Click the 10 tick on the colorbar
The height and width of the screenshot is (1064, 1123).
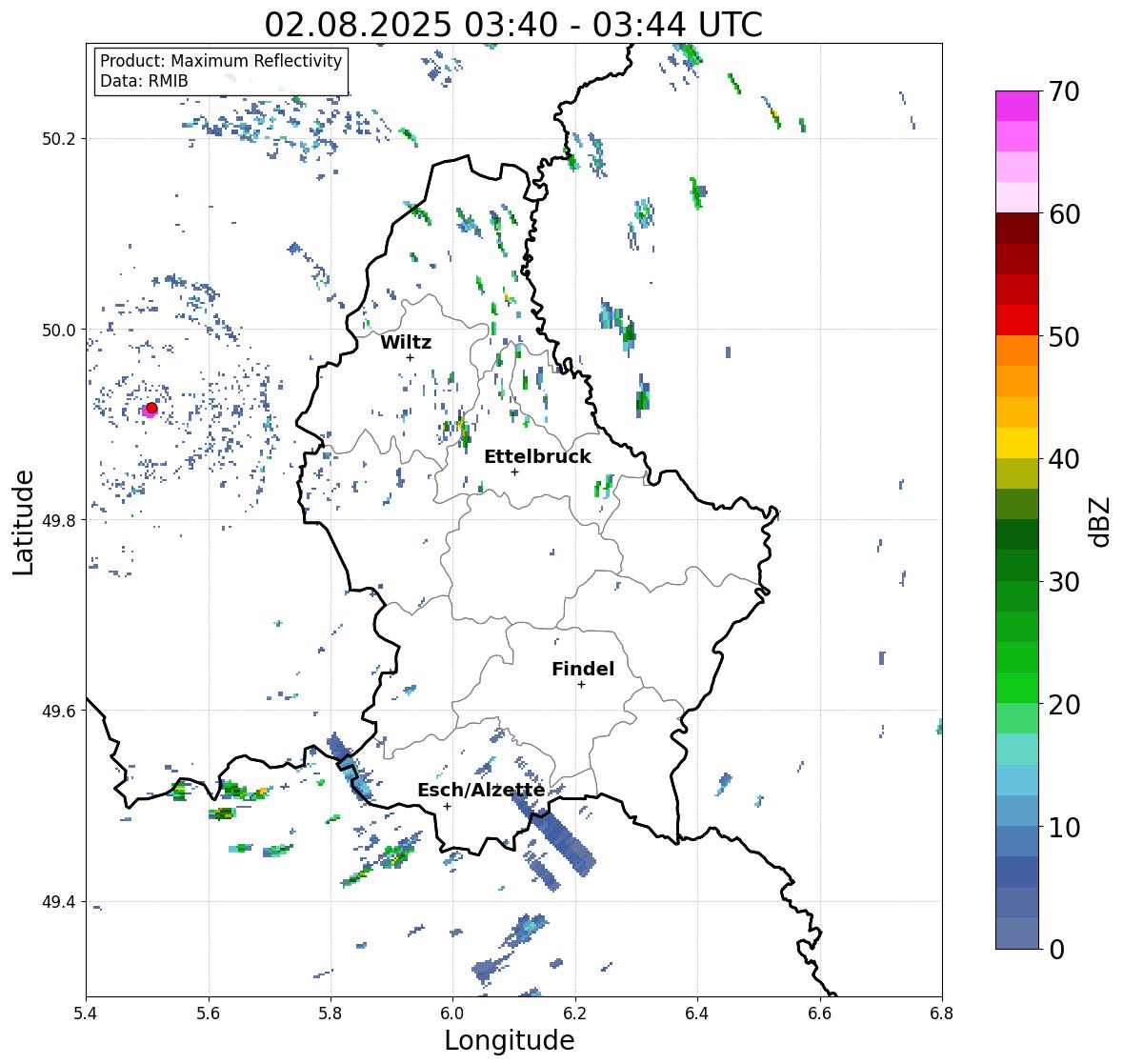click(x=1064, y=827)
